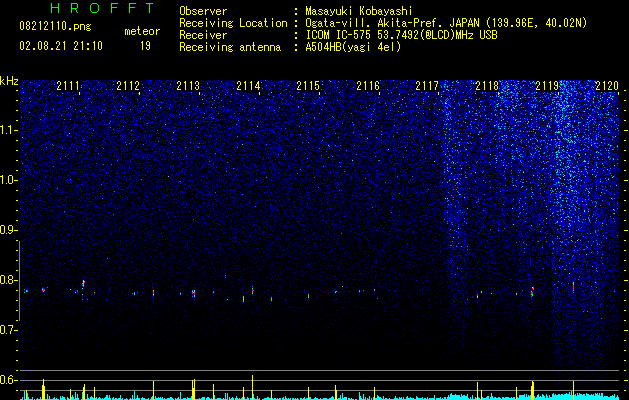Viewport: 629px width, 400px height.
Task: Click the HROFFT title text
Action: pos(102,8)
